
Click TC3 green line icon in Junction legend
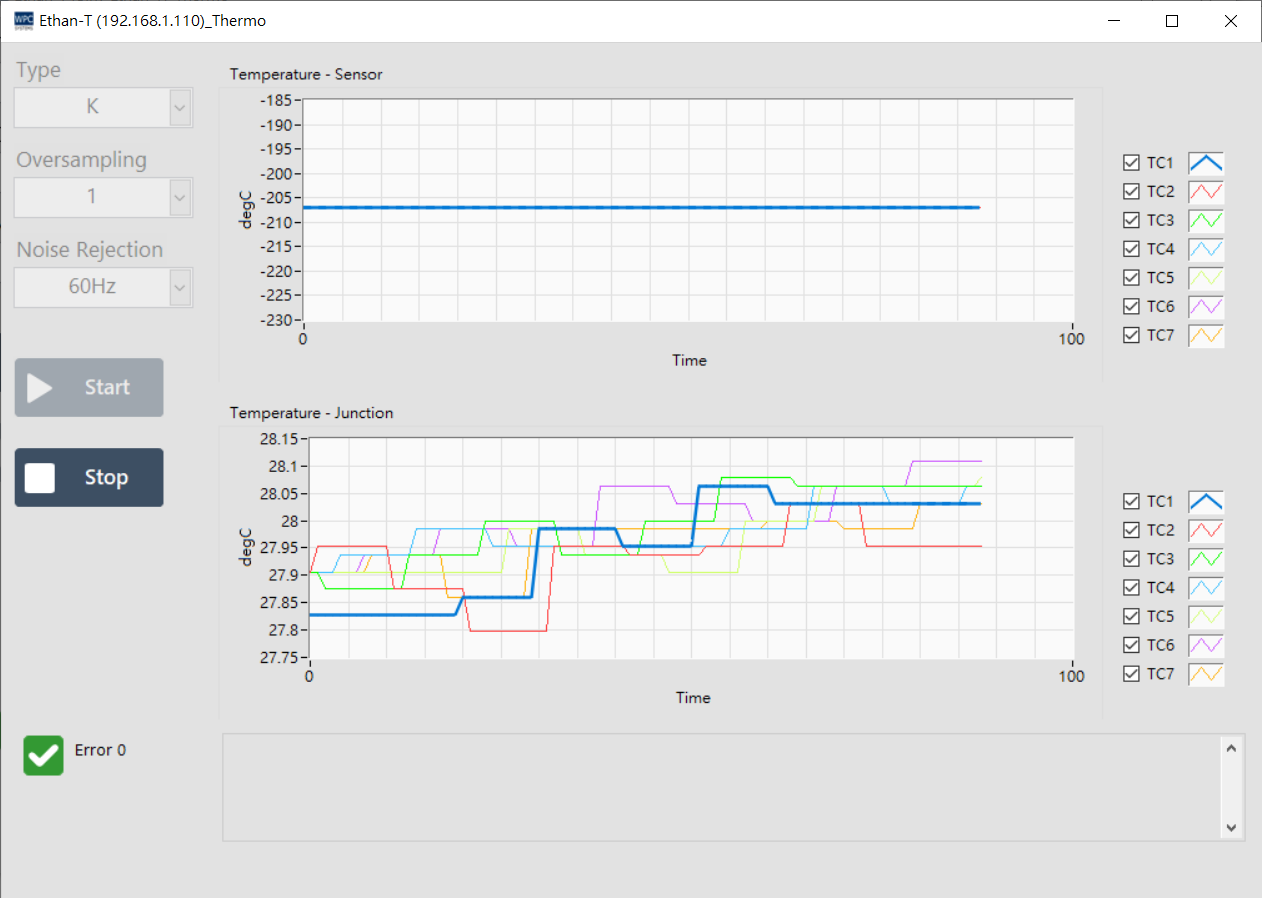tap(1205, 559)
